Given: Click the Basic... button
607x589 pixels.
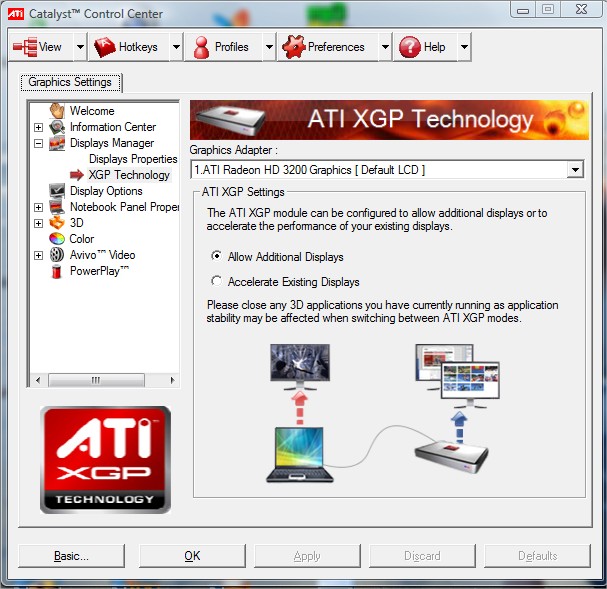Looking at the screenshot, I should pos(72,556).
